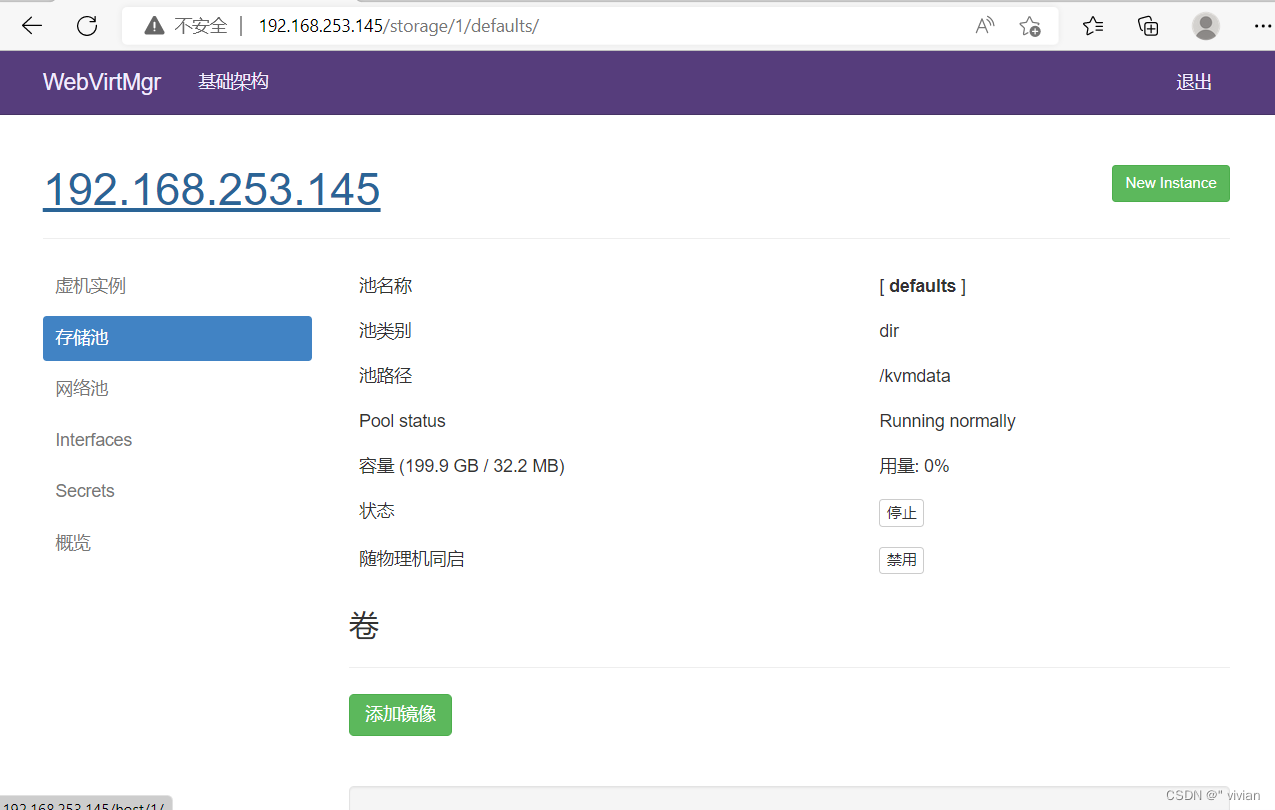Select the 池类别 label
This screenshot has width=1275, height=810.
[385, 331]
